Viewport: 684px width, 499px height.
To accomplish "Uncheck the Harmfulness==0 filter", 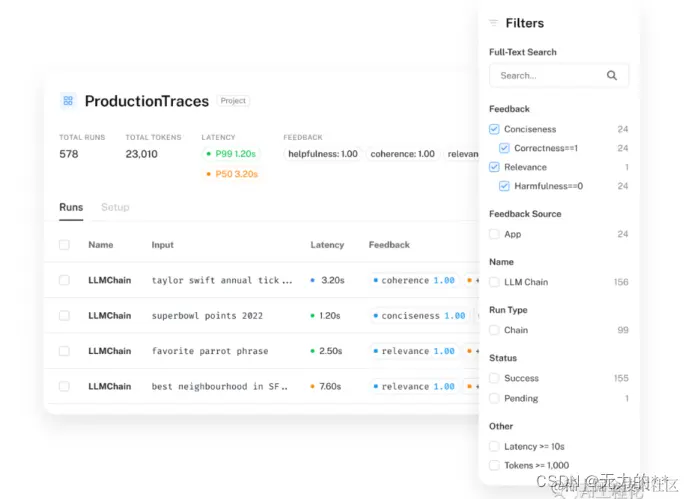I will pyautogui.click(x=504, y=186).
